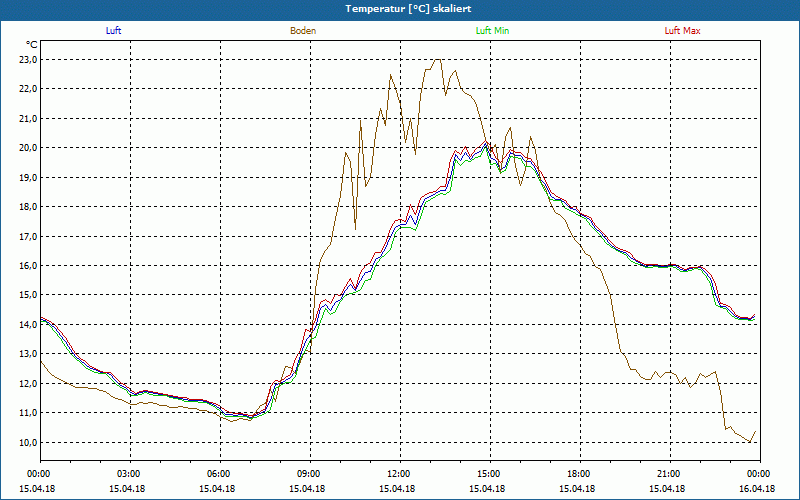Click the '15:00' time axis label

pyautogui.click(x=490, y=474)
